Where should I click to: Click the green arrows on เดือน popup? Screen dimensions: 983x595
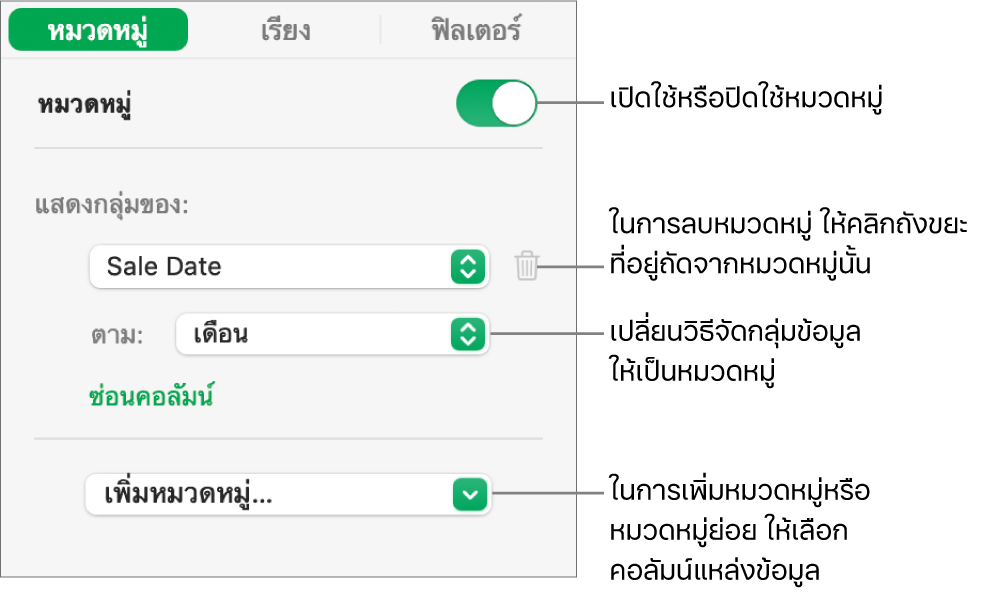point(468,334)
